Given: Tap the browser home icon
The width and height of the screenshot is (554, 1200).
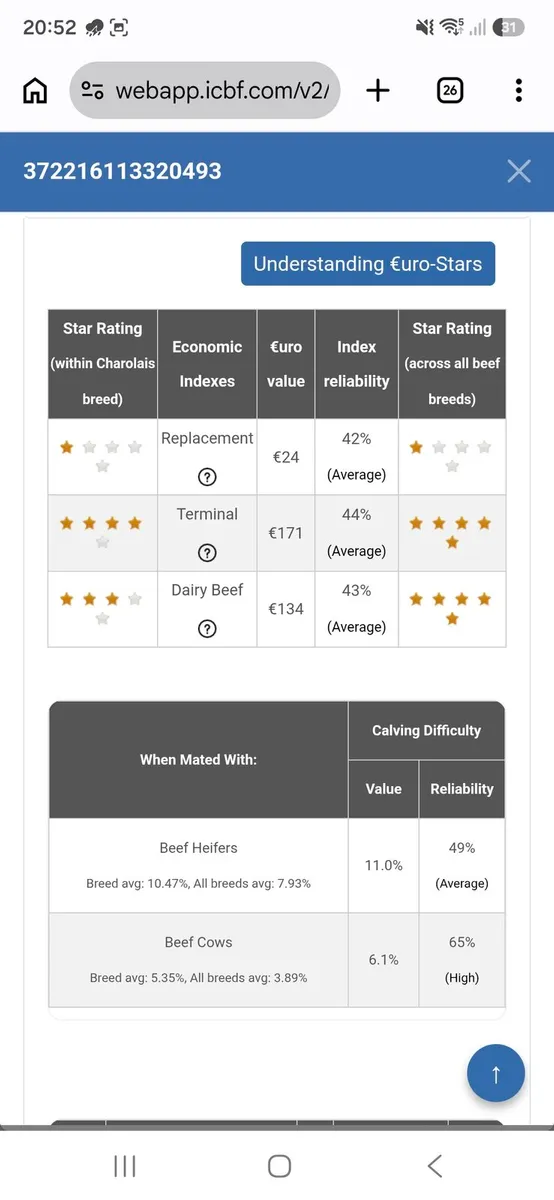Looking at the screenshot, I should pyautogui.click(x=35, y=91).
